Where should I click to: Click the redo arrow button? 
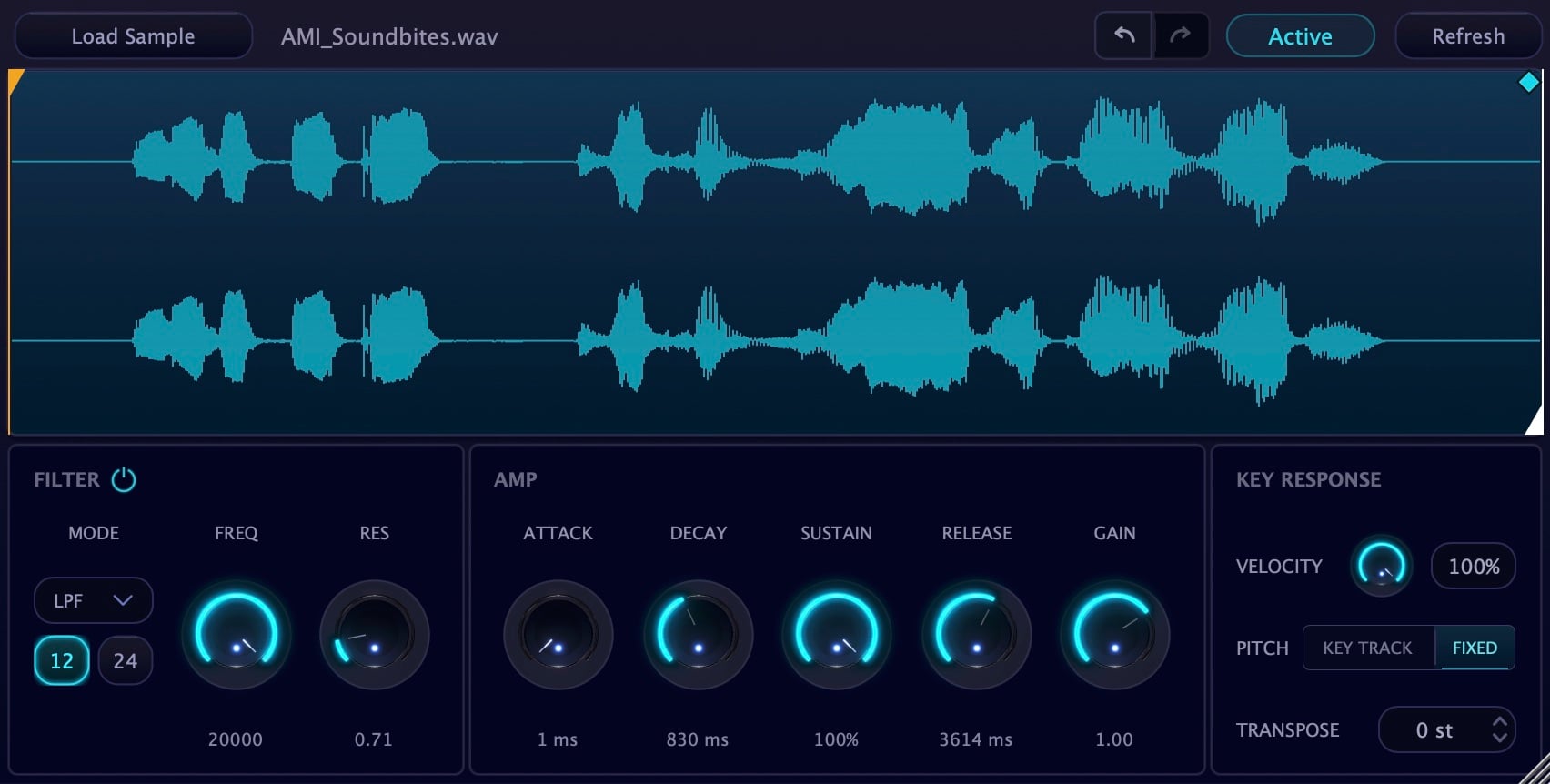pyautogui.click(x=1181, y=36)
